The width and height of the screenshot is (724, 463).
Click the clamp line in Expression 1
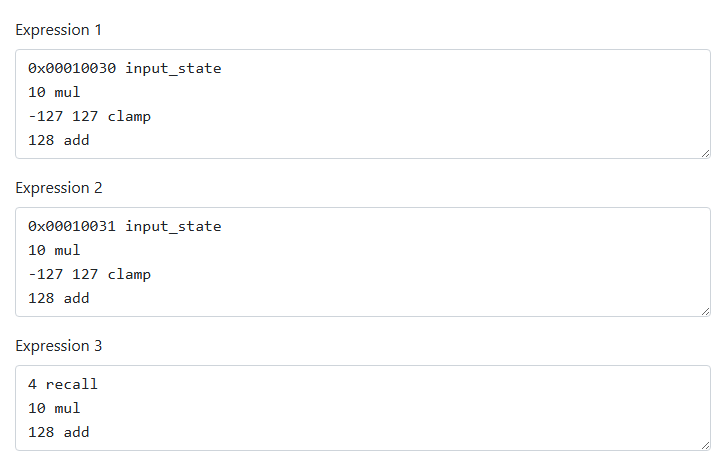pos(90,117)
